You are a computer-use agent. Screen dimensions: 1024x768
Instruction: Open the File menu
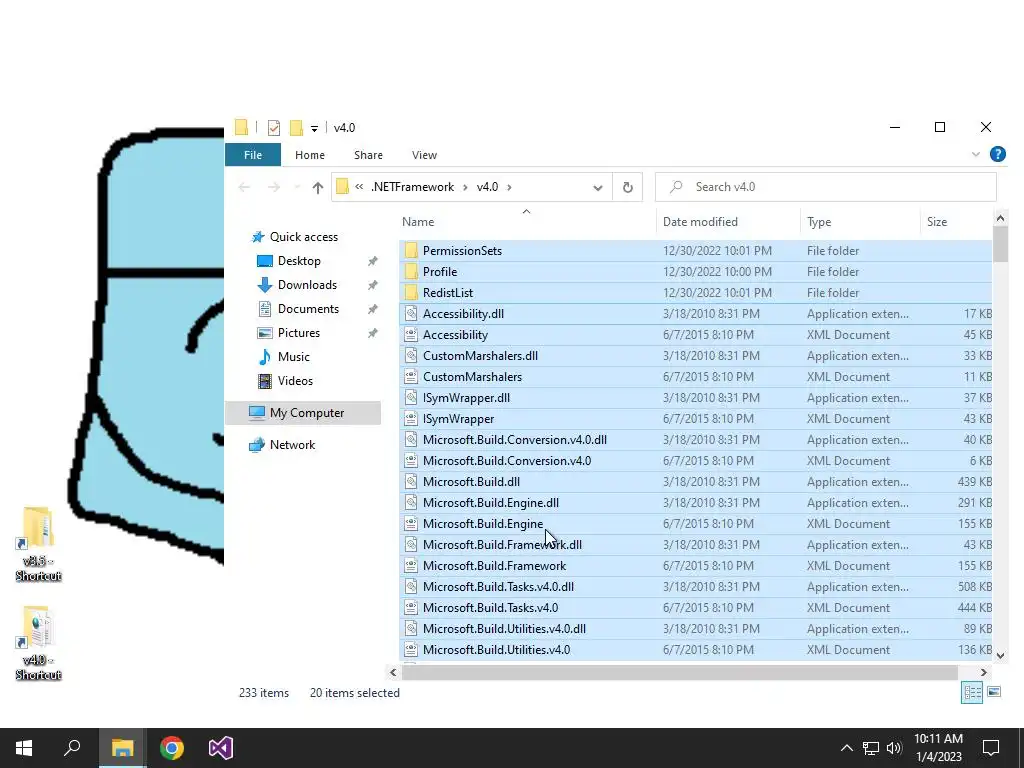pos(253,155)
